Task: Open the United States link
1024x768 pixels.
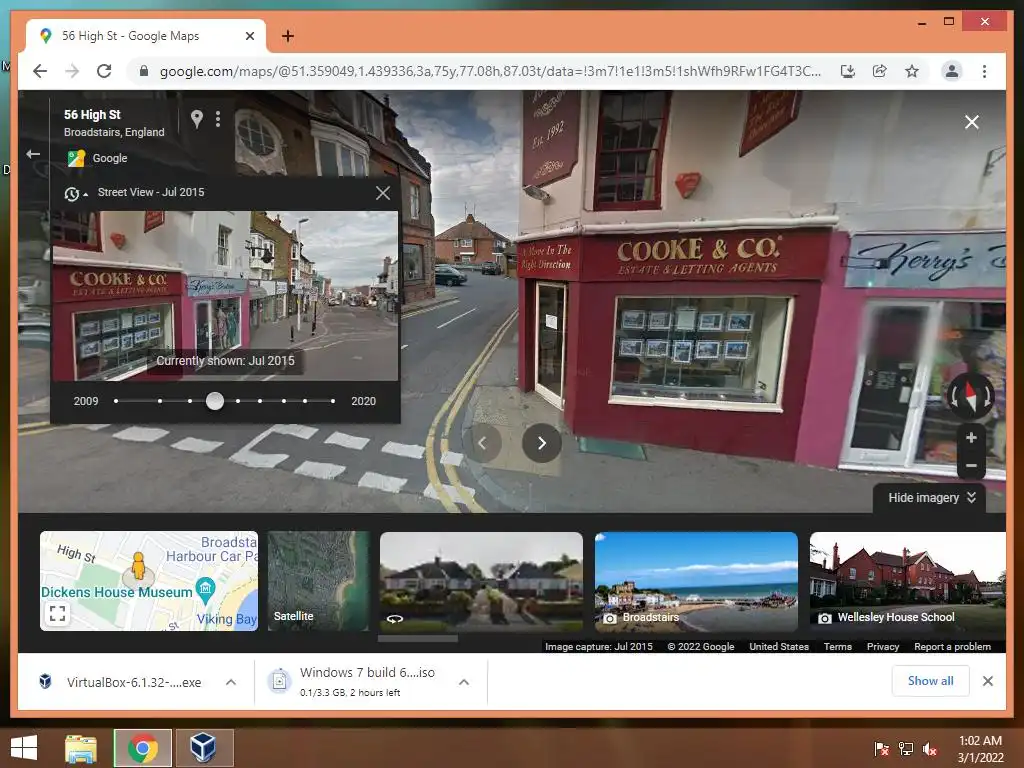Action: pyautogui.click(x=779, y=647)
